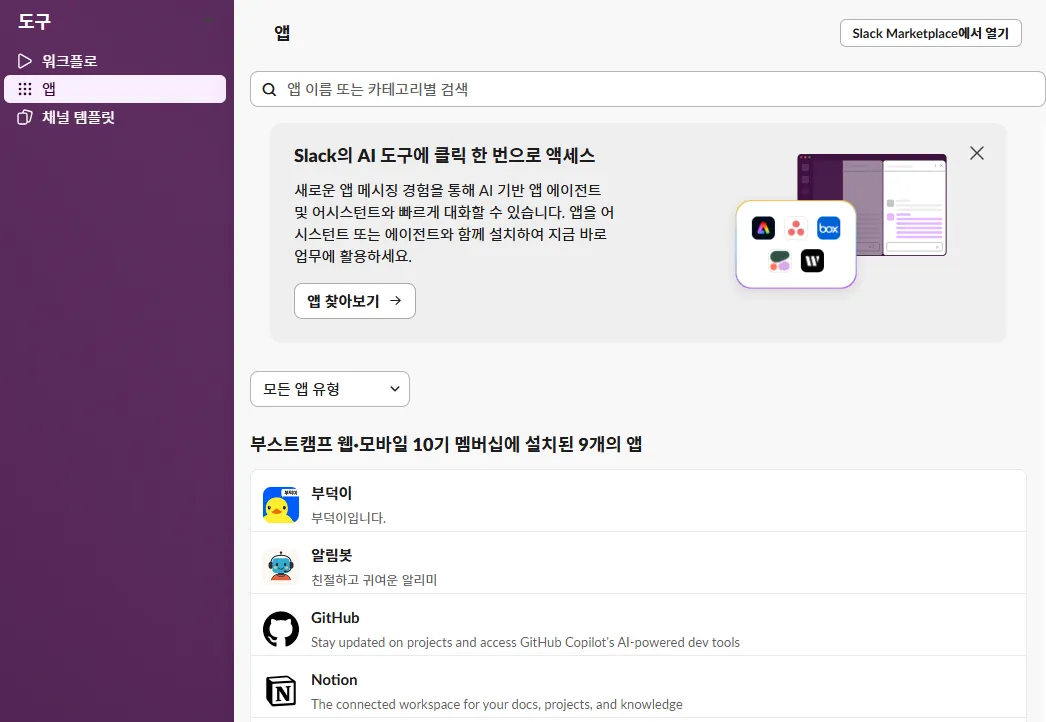This screenshot has width=1046, height=722.
Task: Click the 도구 sidebar title
Action: [35, 21]
